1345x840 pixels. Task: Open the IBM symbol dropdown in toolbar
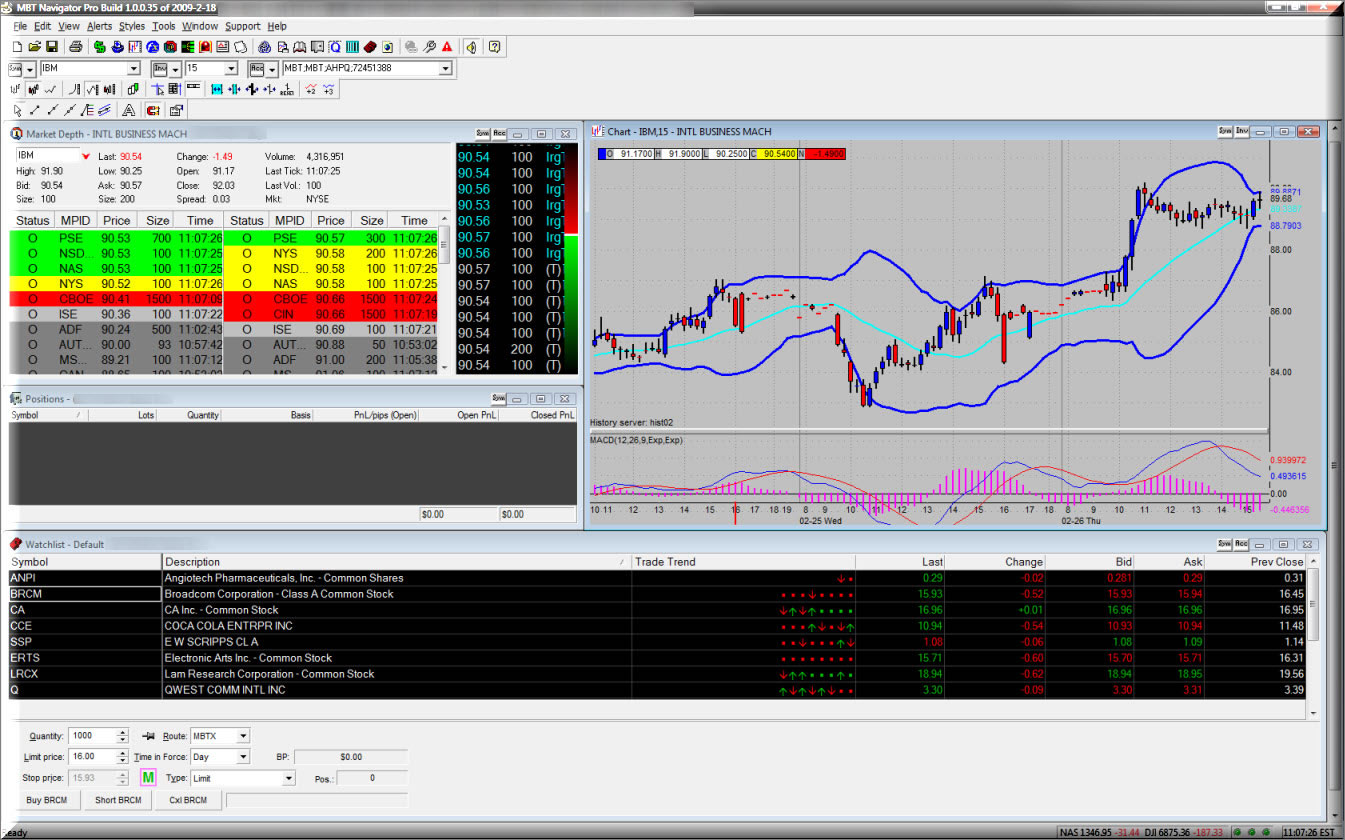[134, 69]
